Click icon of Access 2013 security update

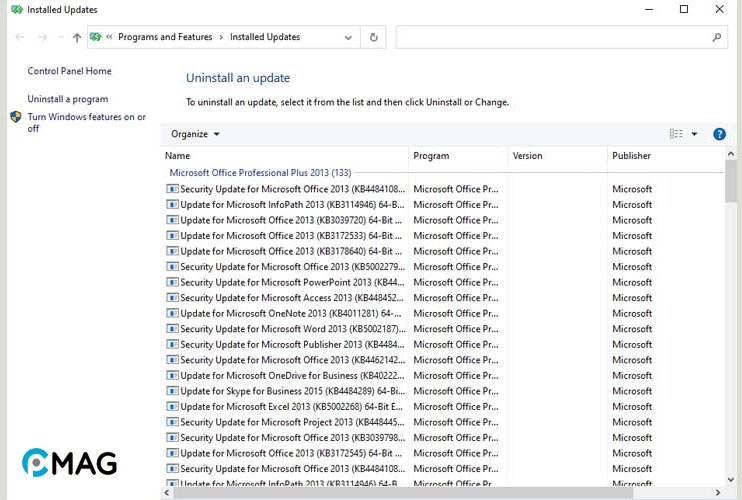point(172,298)
